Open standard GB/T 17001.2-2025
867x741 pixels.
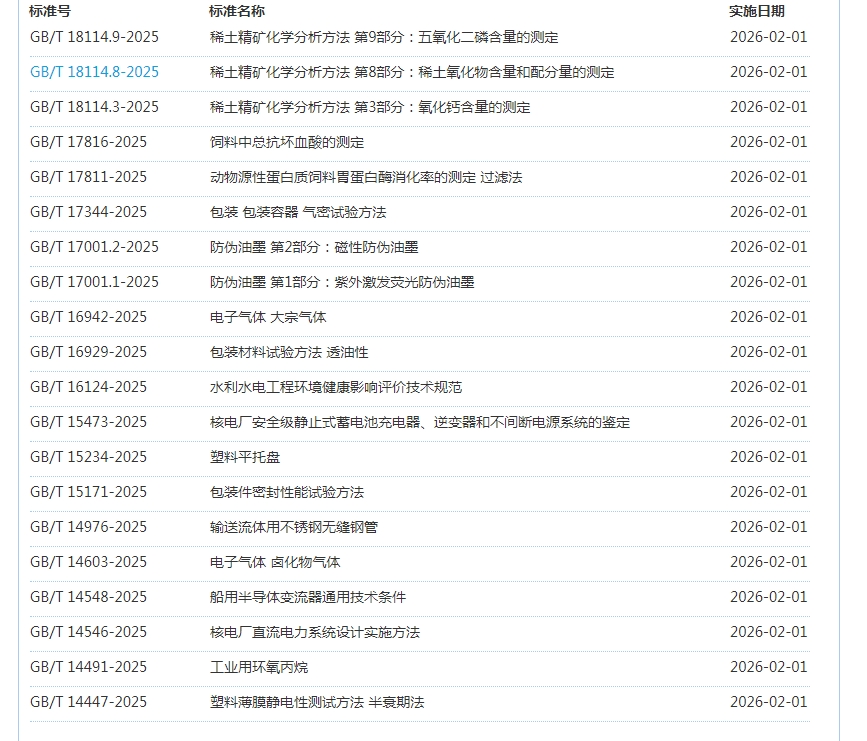pyautogui.click(x=94, y=247)
